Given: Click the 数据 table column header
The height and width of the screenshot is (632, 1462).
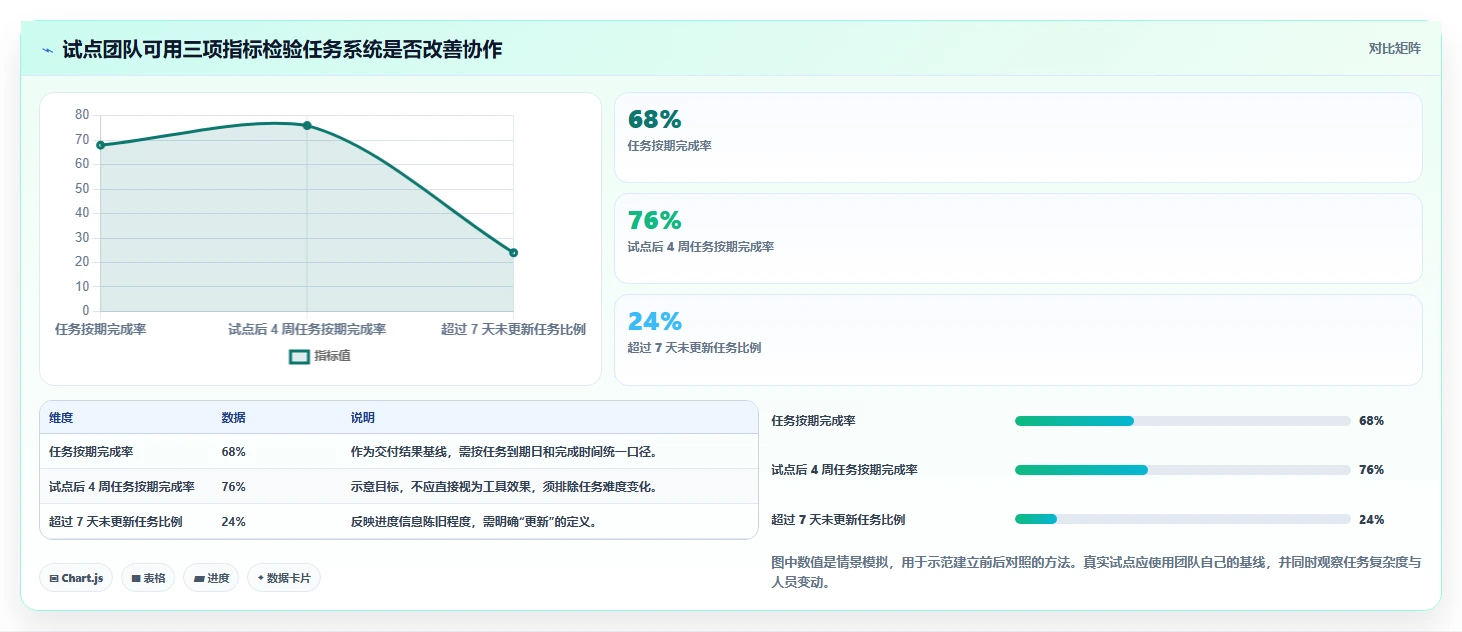Looking at the screenshot, I should [233, 418].
